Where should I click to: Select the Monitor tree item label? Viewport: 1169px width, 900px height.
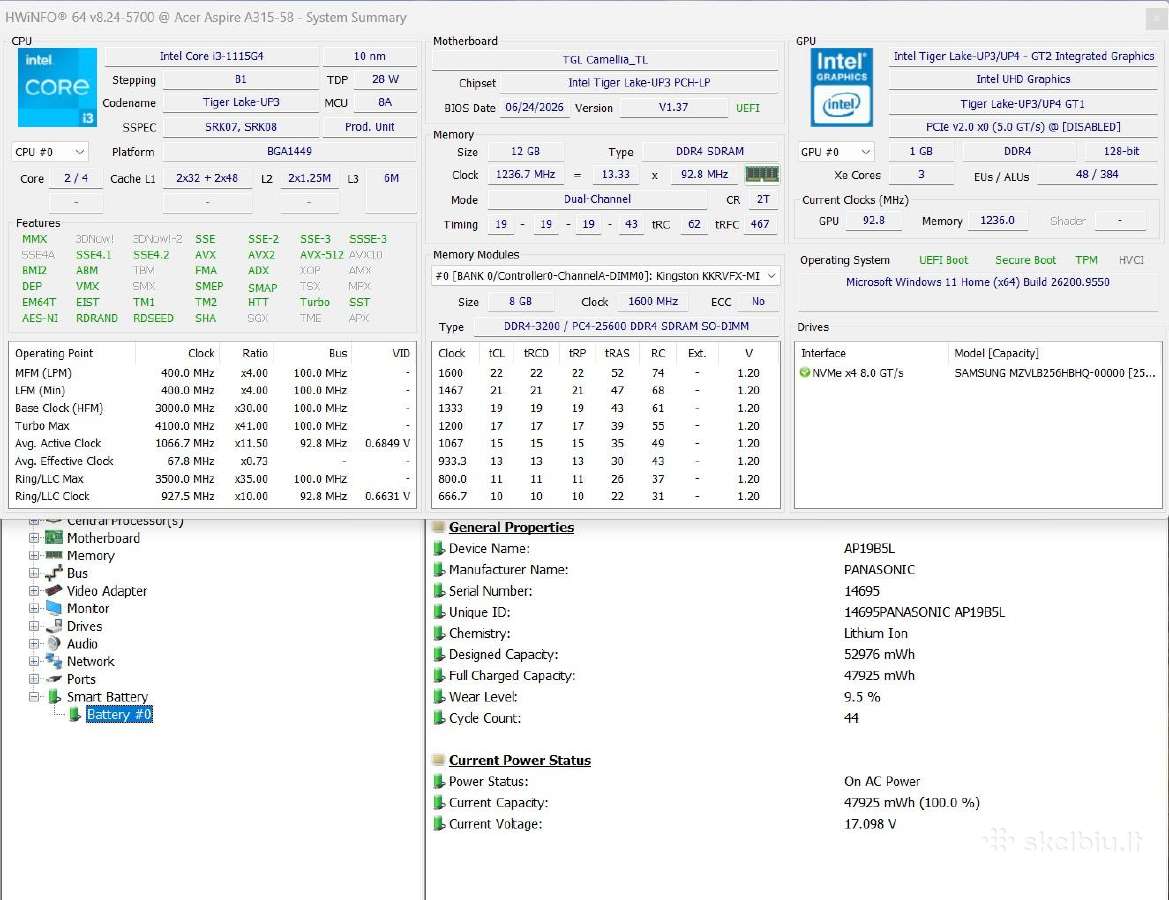coord(88,608)
